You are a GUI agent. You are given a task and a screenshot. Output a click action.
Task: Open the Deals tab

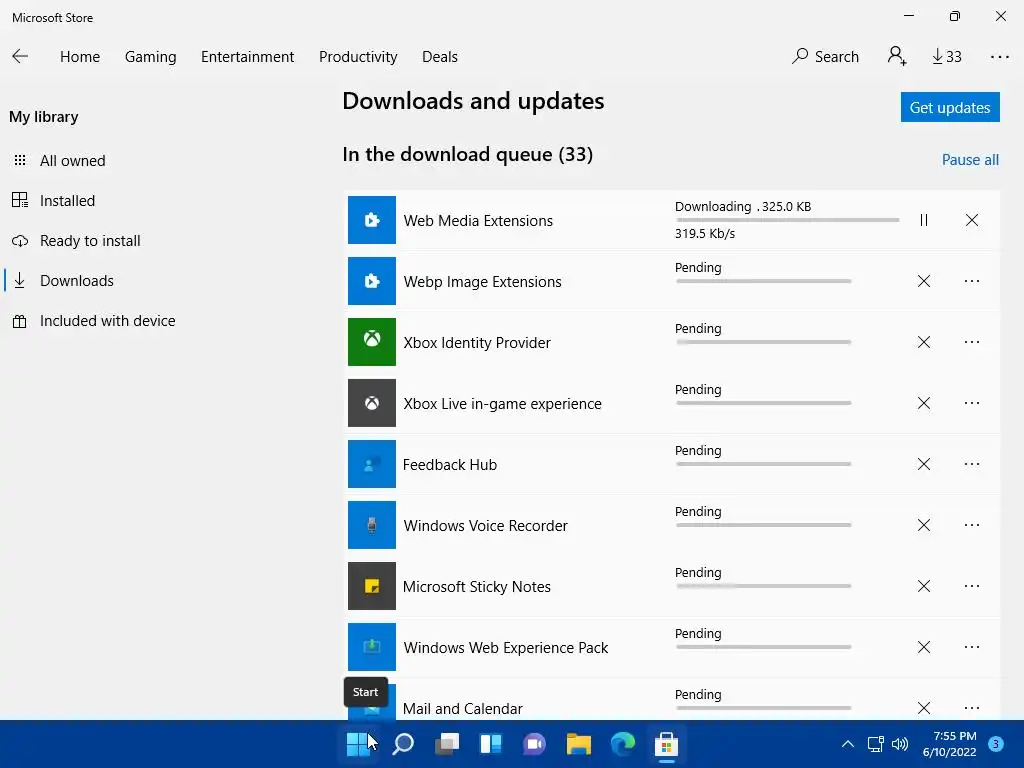[x=440, y=57]
